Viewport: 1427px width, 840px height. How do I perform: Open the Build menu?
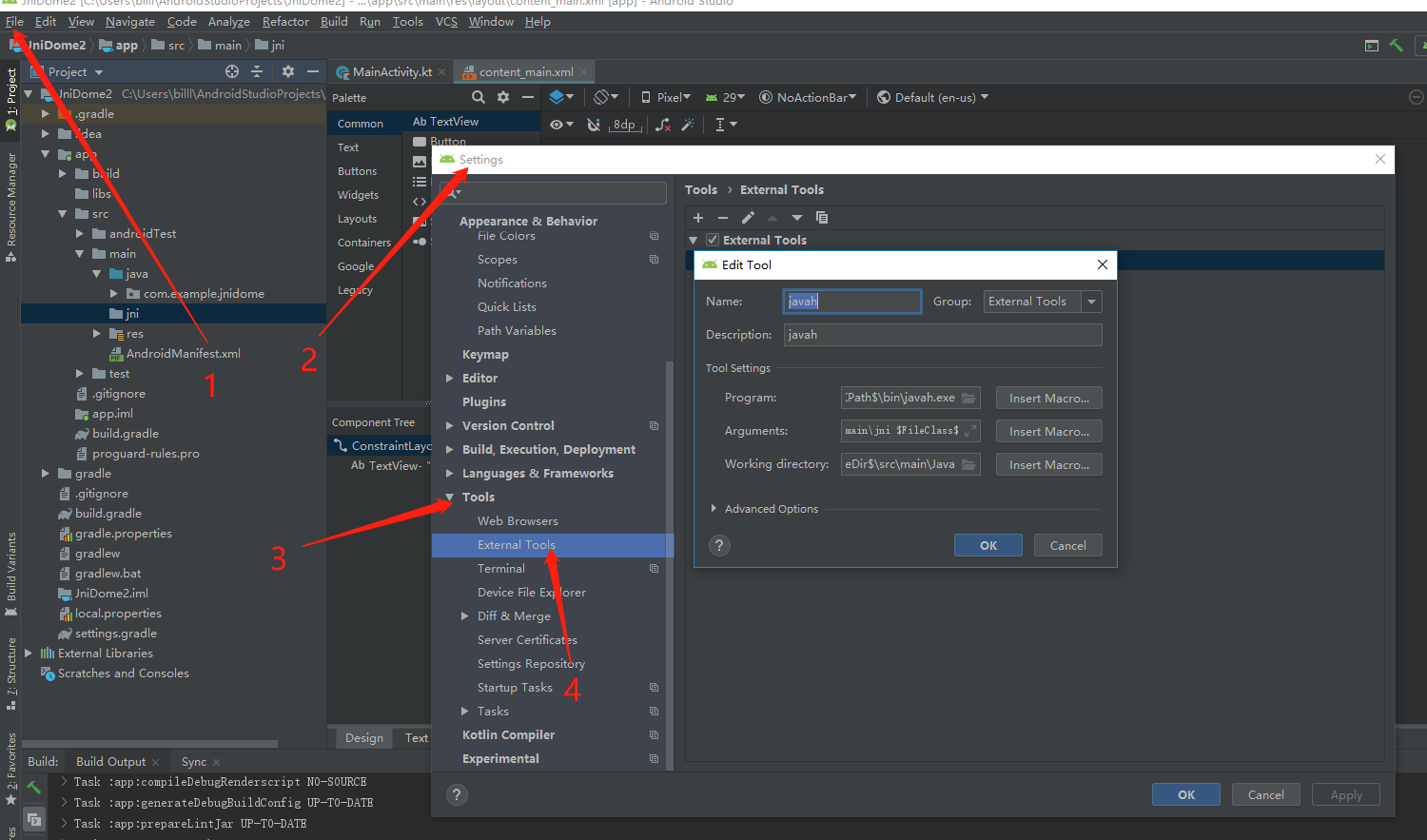pyautogui.click(x=334, y=21)
